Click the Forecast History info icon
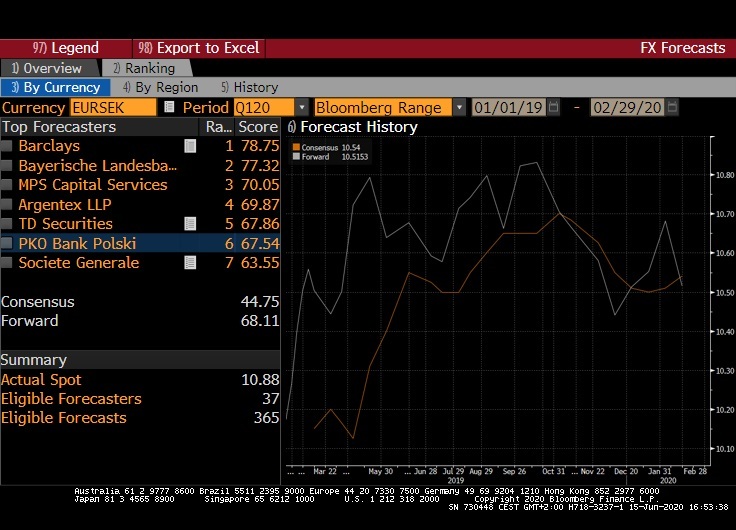736x530 pixels. click(x=292, y=127)
